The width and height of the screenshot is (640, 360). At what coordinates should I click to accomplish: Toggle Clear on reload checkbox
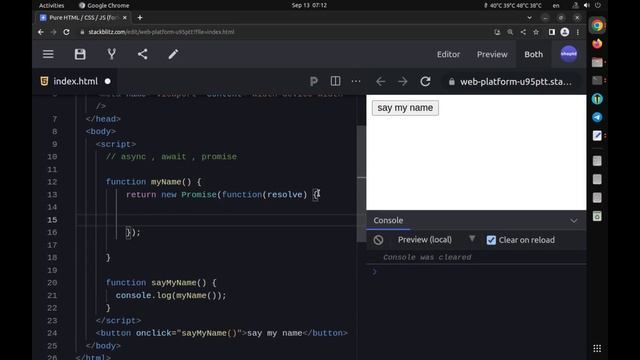(x=491, y=240)
